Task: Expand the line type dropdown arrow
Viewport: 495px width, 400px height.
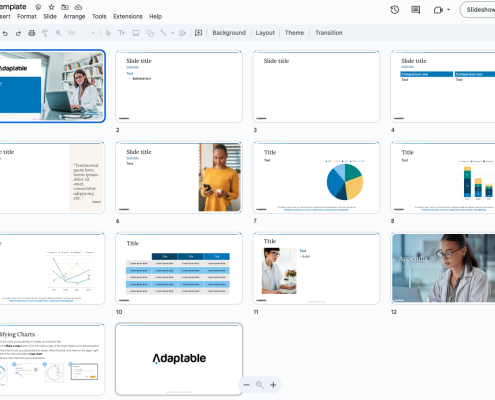Action: point(172,33)
